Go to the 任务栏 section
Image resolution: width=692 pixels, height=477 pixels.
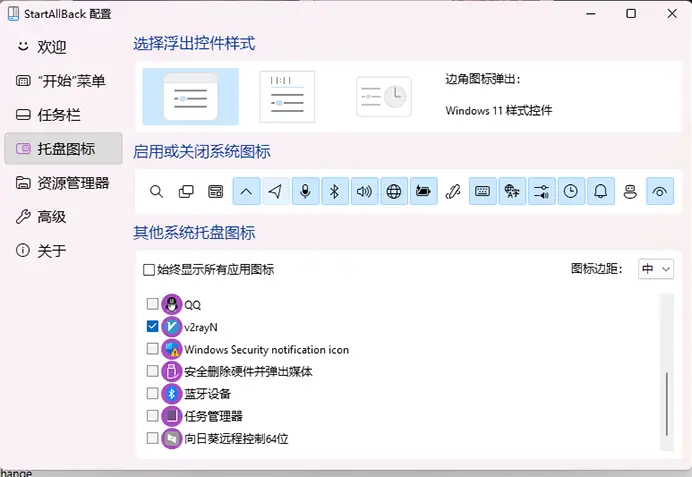[64, 115]
